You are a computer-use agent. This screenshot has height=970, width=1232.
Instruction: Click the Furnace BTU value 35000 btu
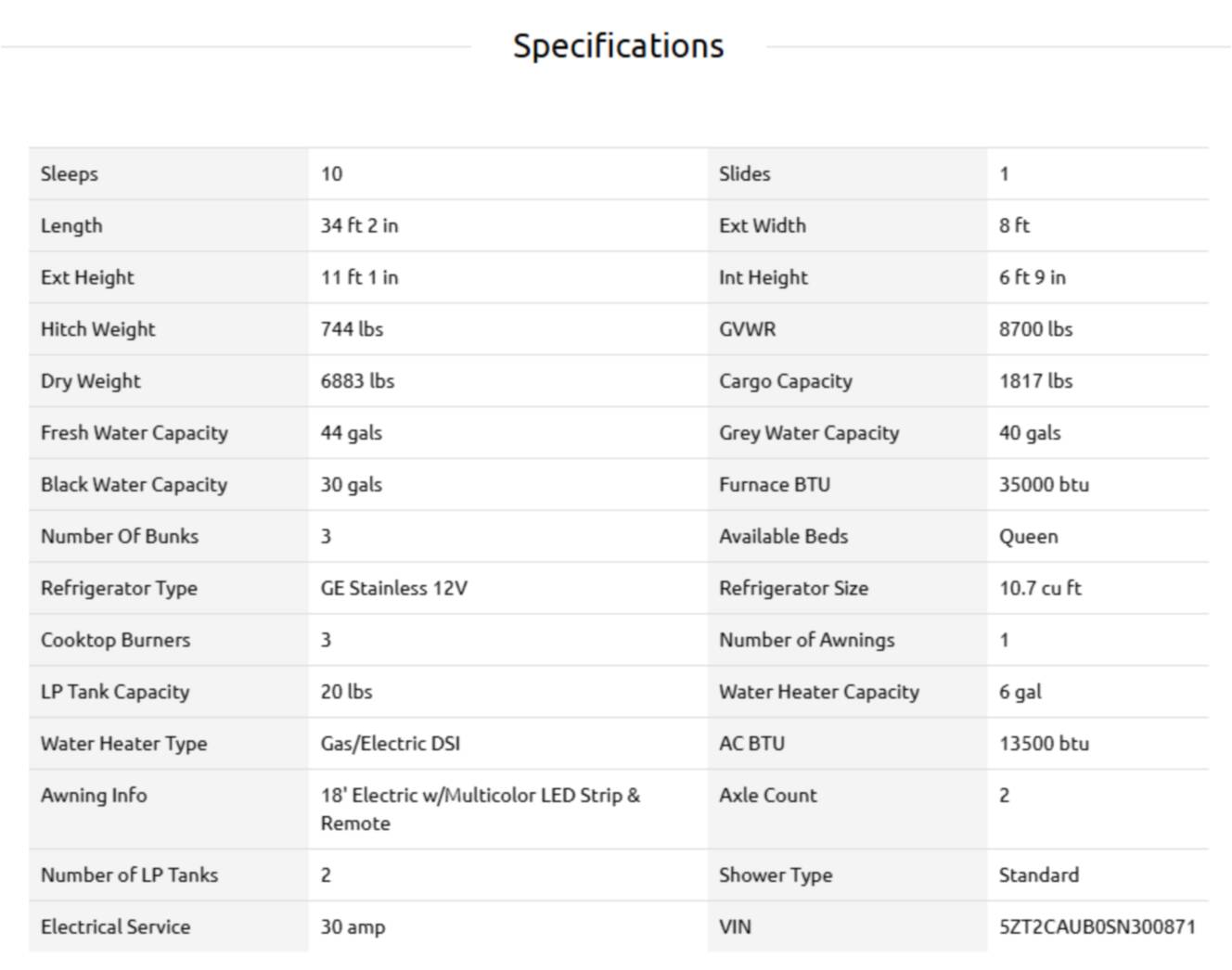point(1044,485)
